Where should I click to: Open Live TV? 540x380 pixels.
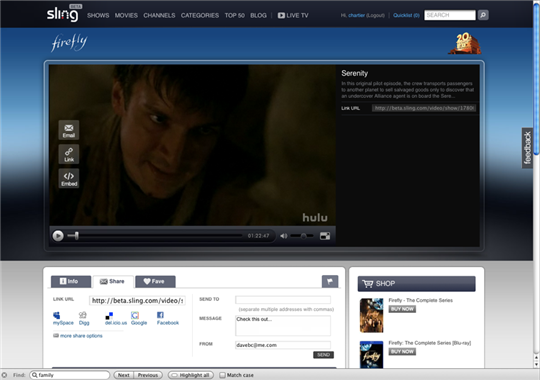tap(293, 16)
